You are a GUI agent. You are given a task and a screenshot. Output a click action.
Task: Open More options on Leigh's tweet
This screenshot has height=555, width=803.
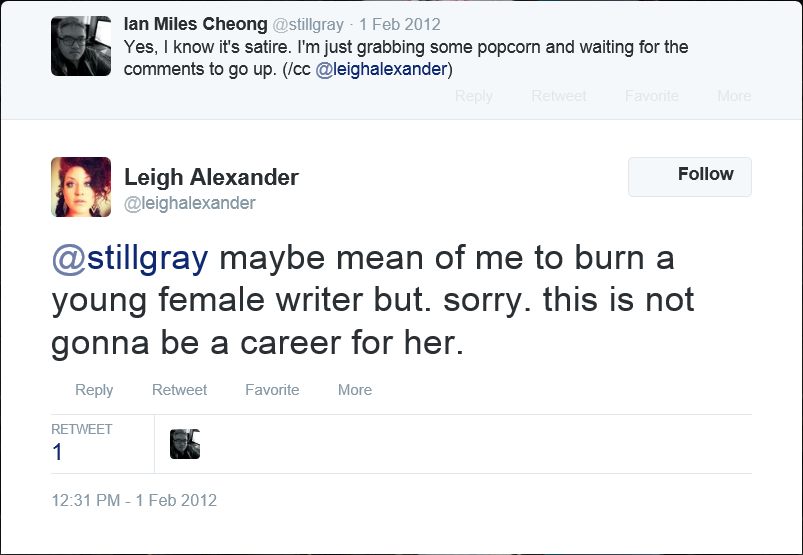pos(355,390)
